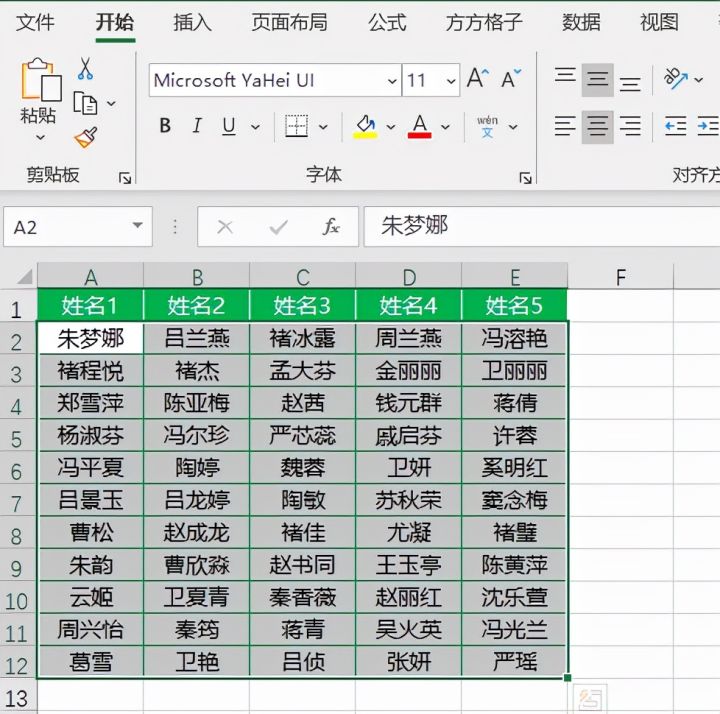The width and height of the screenshot is (720, 714).
Task: Click the Copy icon
Action: pos(85,103)
